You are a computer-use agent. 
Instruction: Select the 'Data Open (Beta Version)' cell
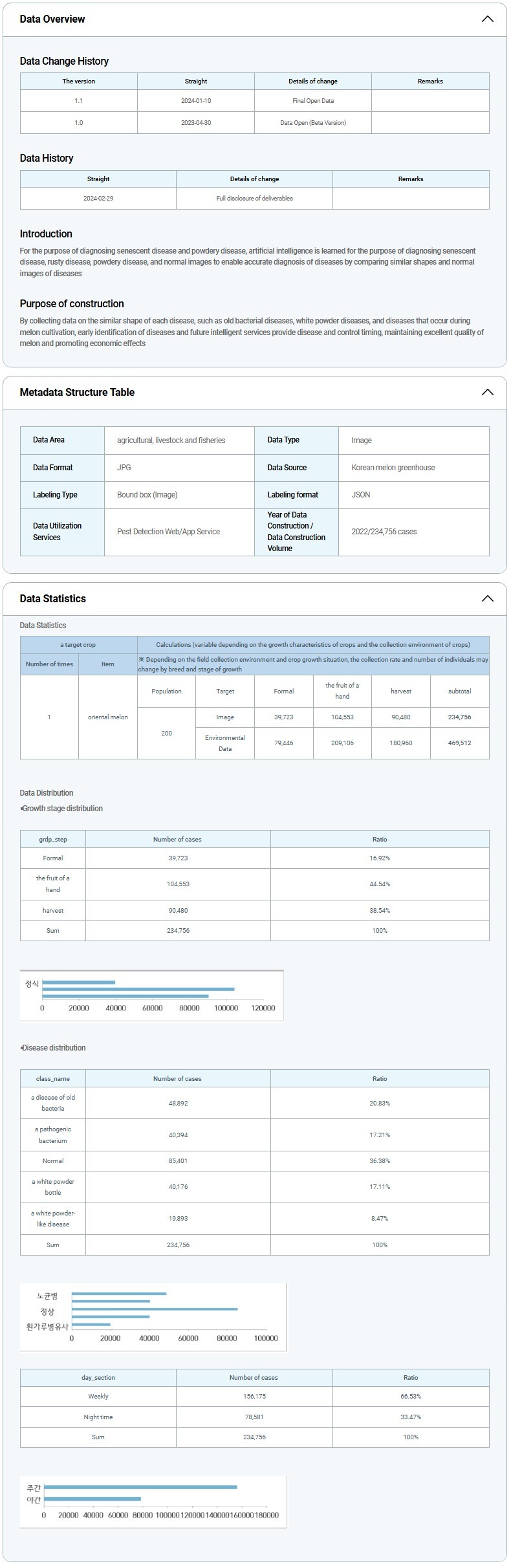[313, 123]
